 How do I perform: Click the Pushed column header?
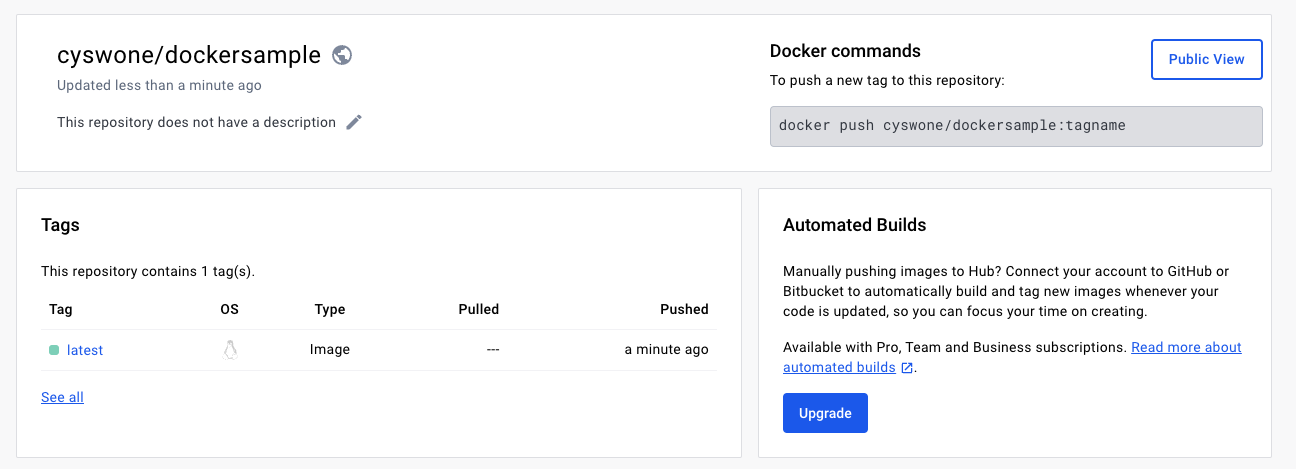click(x=684, y=309)
